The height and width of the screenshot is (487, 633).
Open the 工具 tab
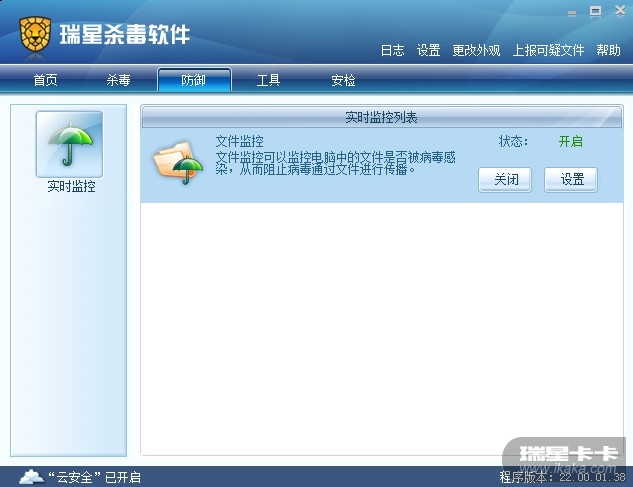[x=268, y=80]
